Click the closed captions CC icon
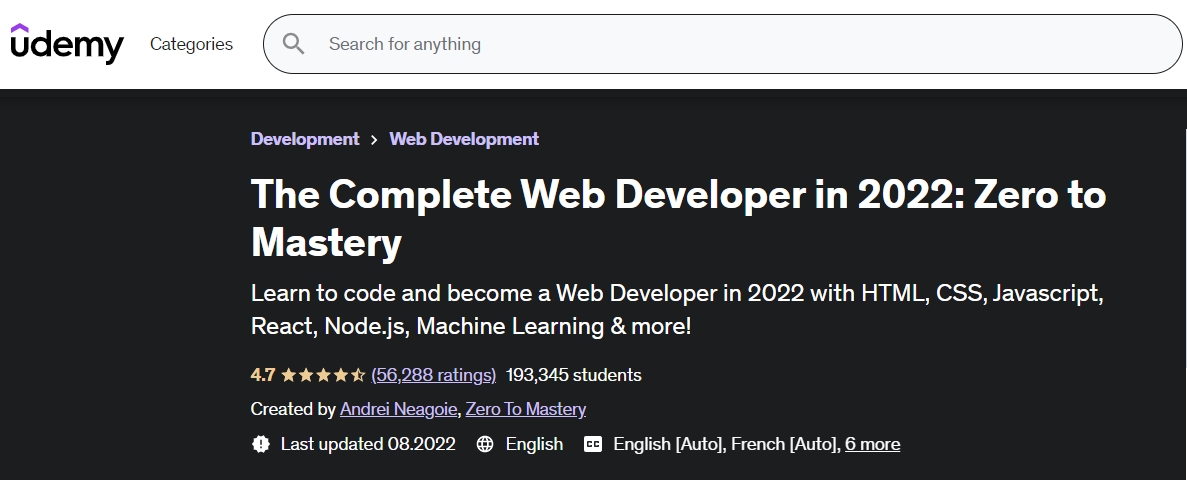The height and width of the screenshot is (480, 1187). (x=594, y=444)
